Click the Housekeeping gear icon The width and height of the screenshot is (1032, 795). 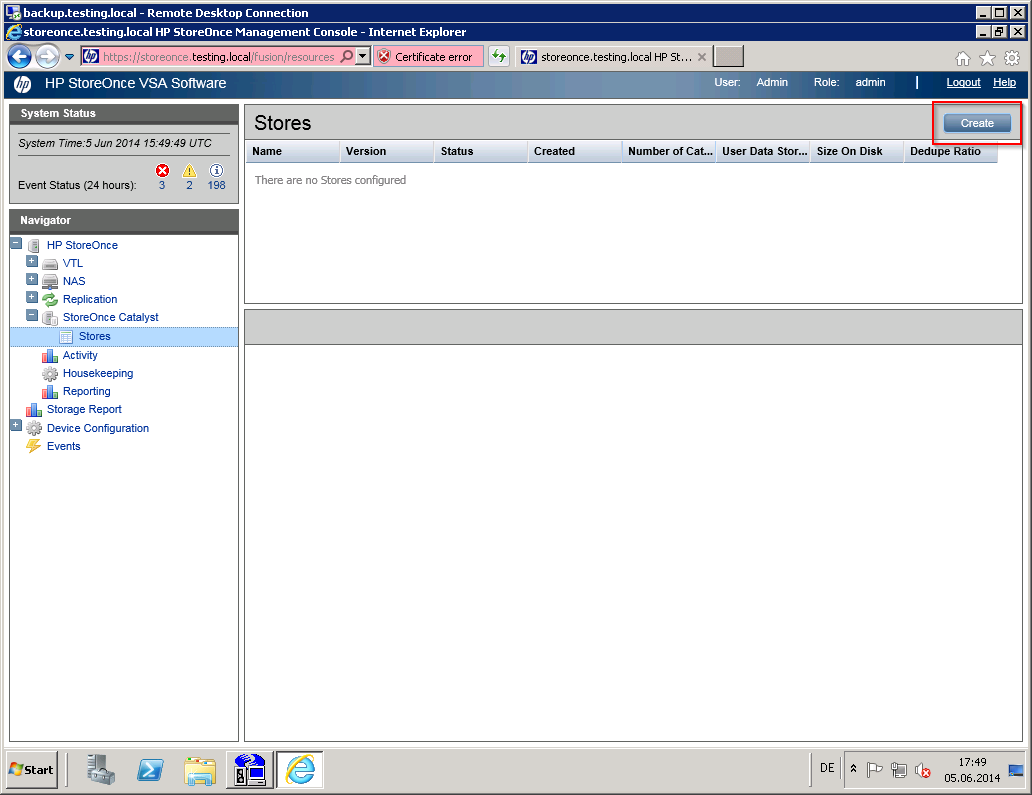tap(50, 374)
